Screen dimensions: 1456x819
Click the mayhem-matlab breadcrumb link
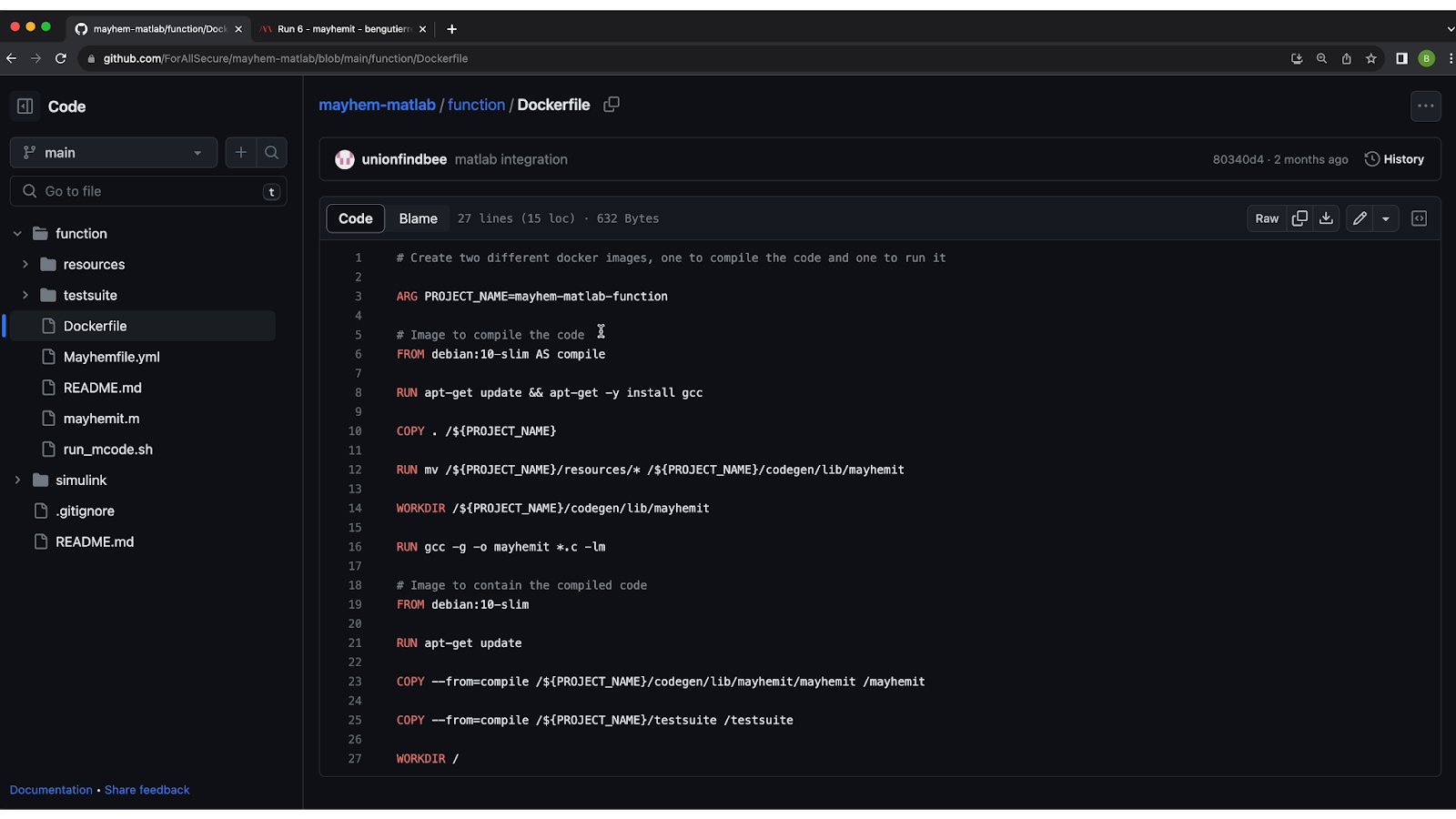point(377,105)
